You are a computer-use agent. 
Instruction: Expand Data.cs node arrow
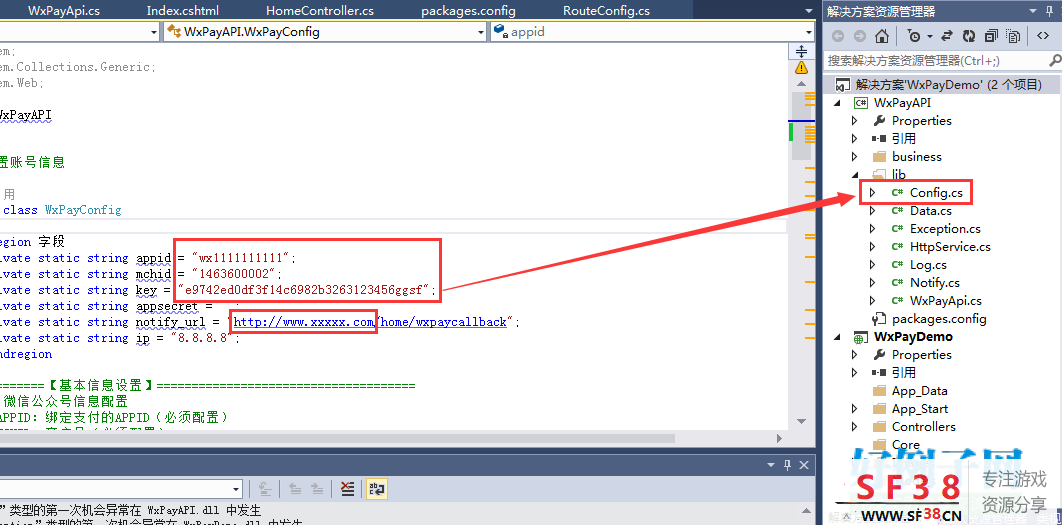click(x=872, y=211)
